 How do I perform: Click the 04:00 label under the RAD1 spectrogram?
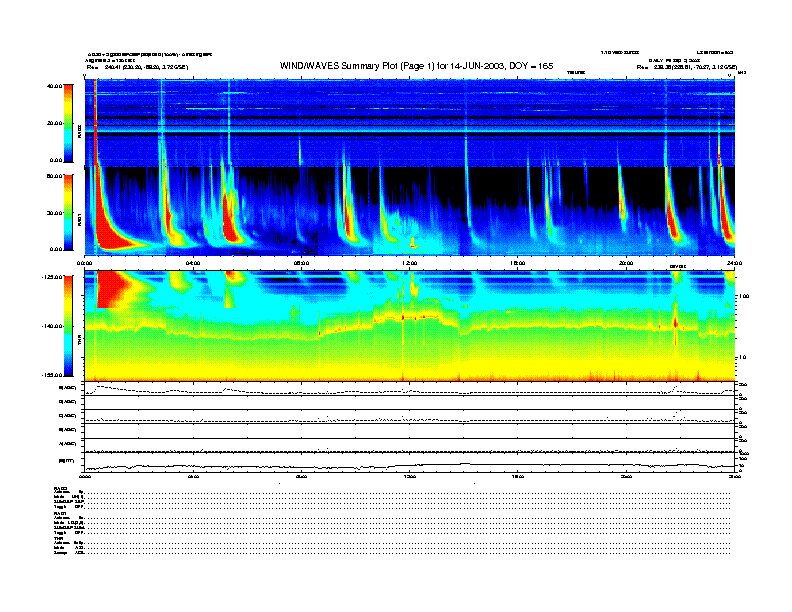[193, 263]
